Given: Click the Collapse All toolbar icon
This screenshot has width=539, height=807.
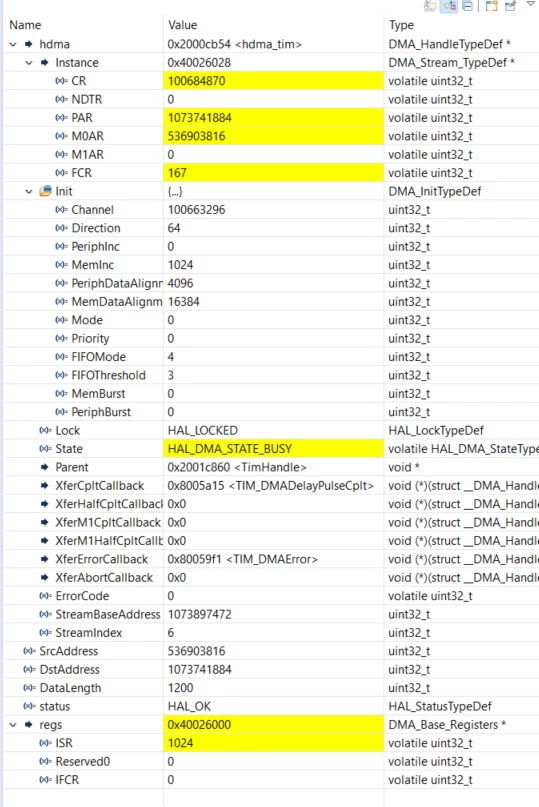Looking at the screenshot, I should (x=467, y=6).
